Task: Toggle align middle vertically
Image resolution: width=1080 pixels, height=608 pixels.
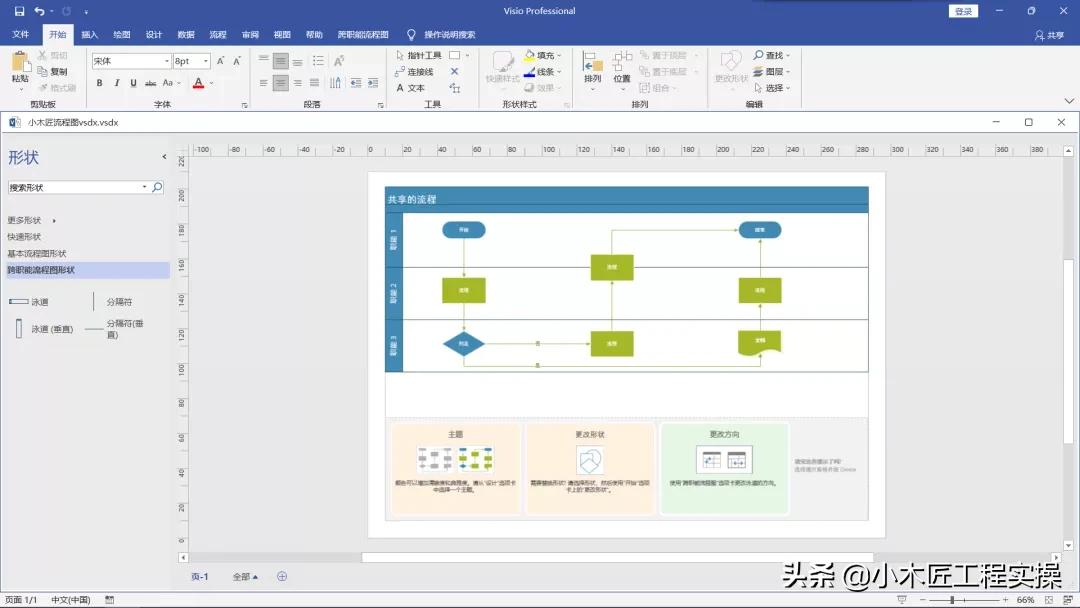Action: pyautogui.click(x=280, y=61)
